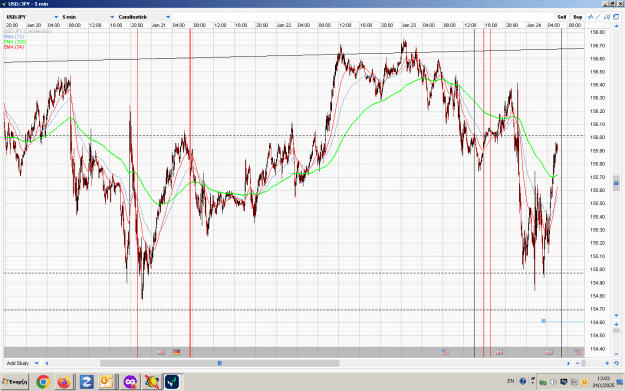Click the volume speaker tray icon
This screenshot has height=391, width=625.
pyautogui.click(x=553, y=382)
